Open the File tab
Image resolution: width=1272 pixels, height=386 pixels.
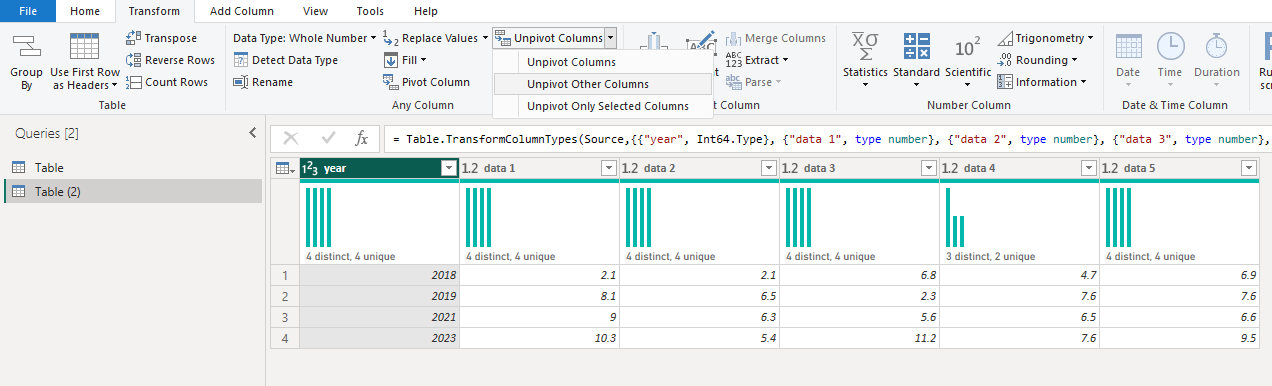coord(27,11)
